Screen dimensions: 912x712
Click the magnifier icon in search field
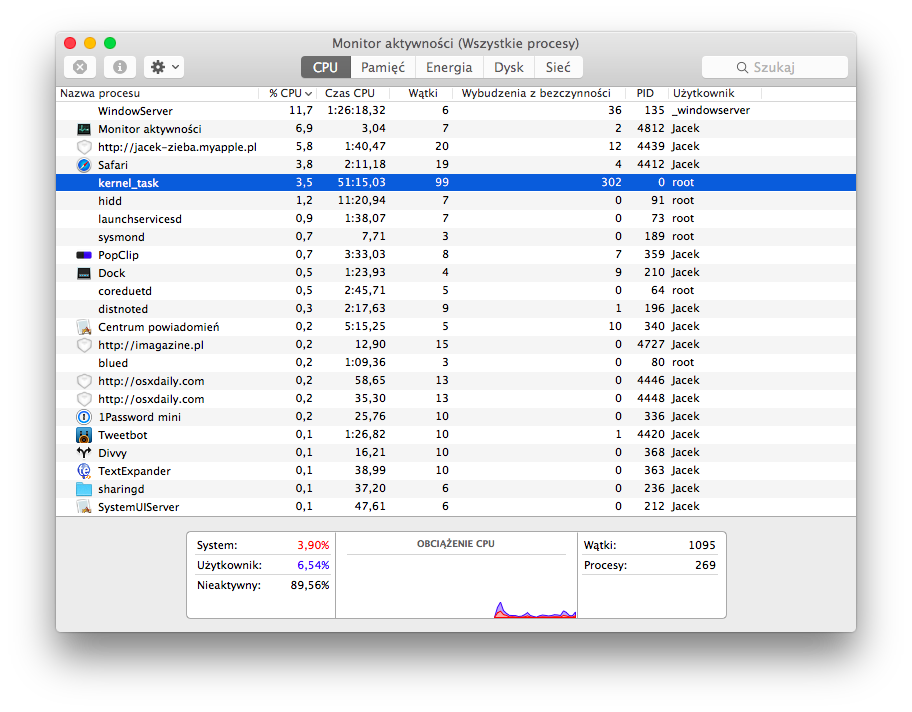pyautogui.click(x=742, y=67)
